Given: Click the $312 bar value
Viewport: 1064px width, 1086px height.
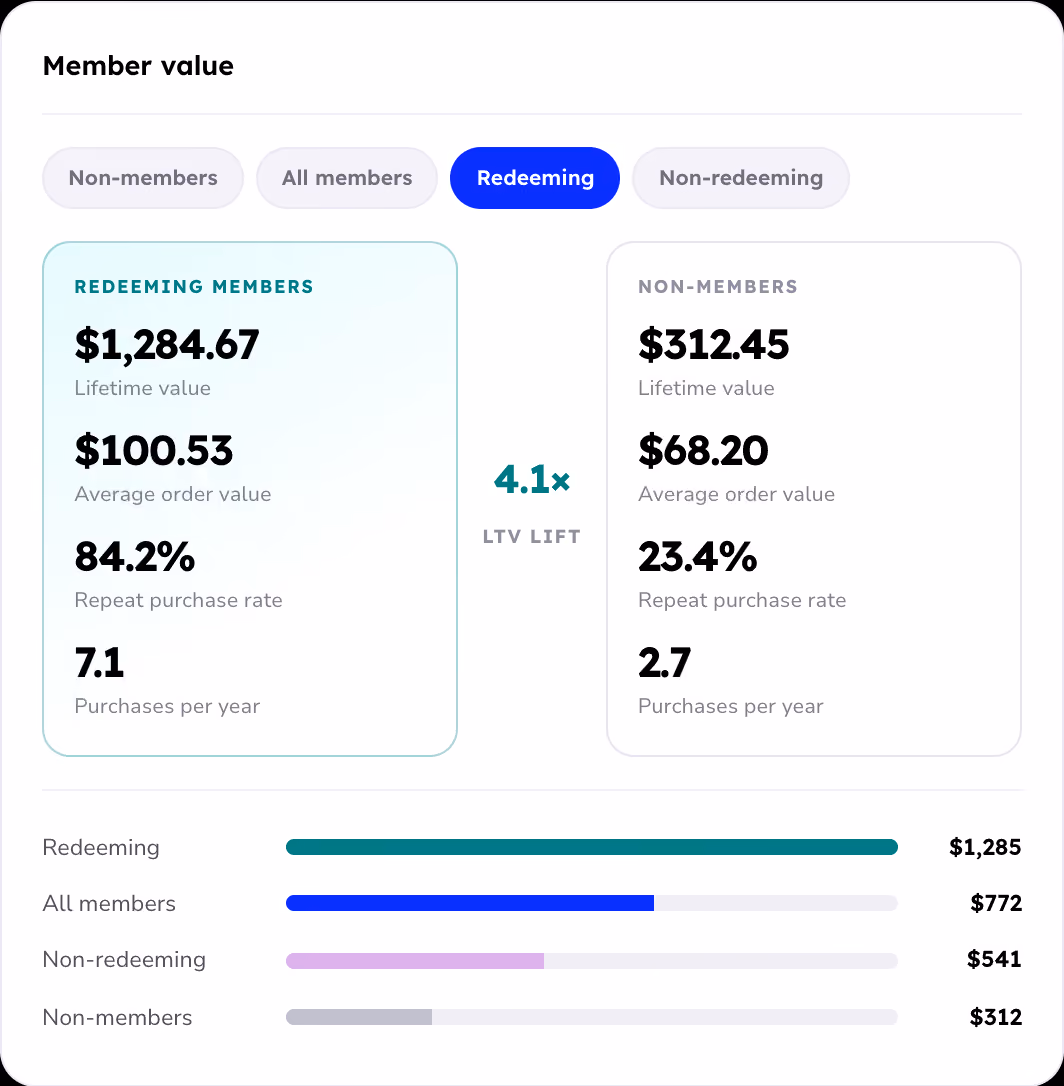Looking at the screenshot, I should [x=995, y=1017].
